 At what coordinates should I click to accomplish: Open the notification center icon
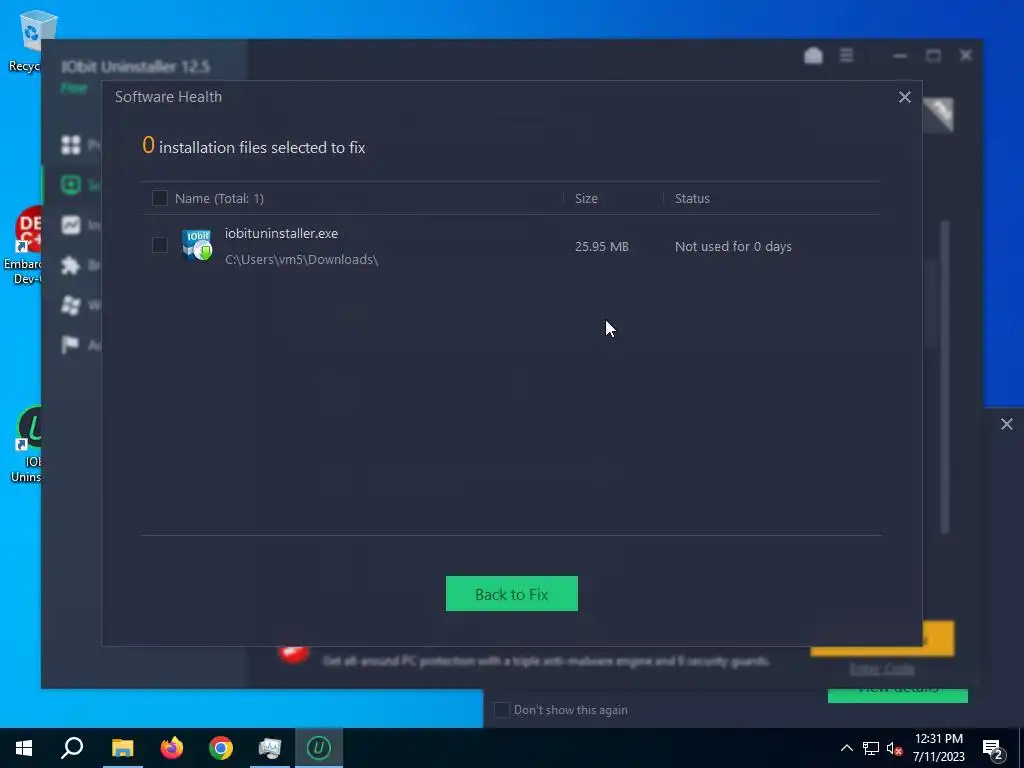tap(993, 749)
